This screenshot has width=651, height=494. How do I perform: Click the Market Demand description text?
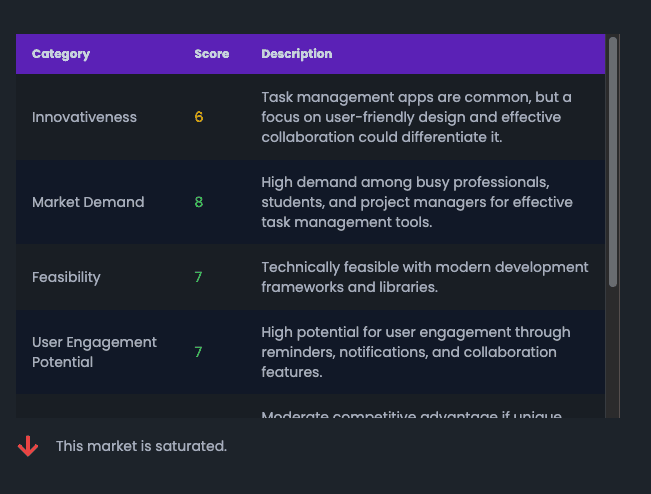[x=416, y=202]
